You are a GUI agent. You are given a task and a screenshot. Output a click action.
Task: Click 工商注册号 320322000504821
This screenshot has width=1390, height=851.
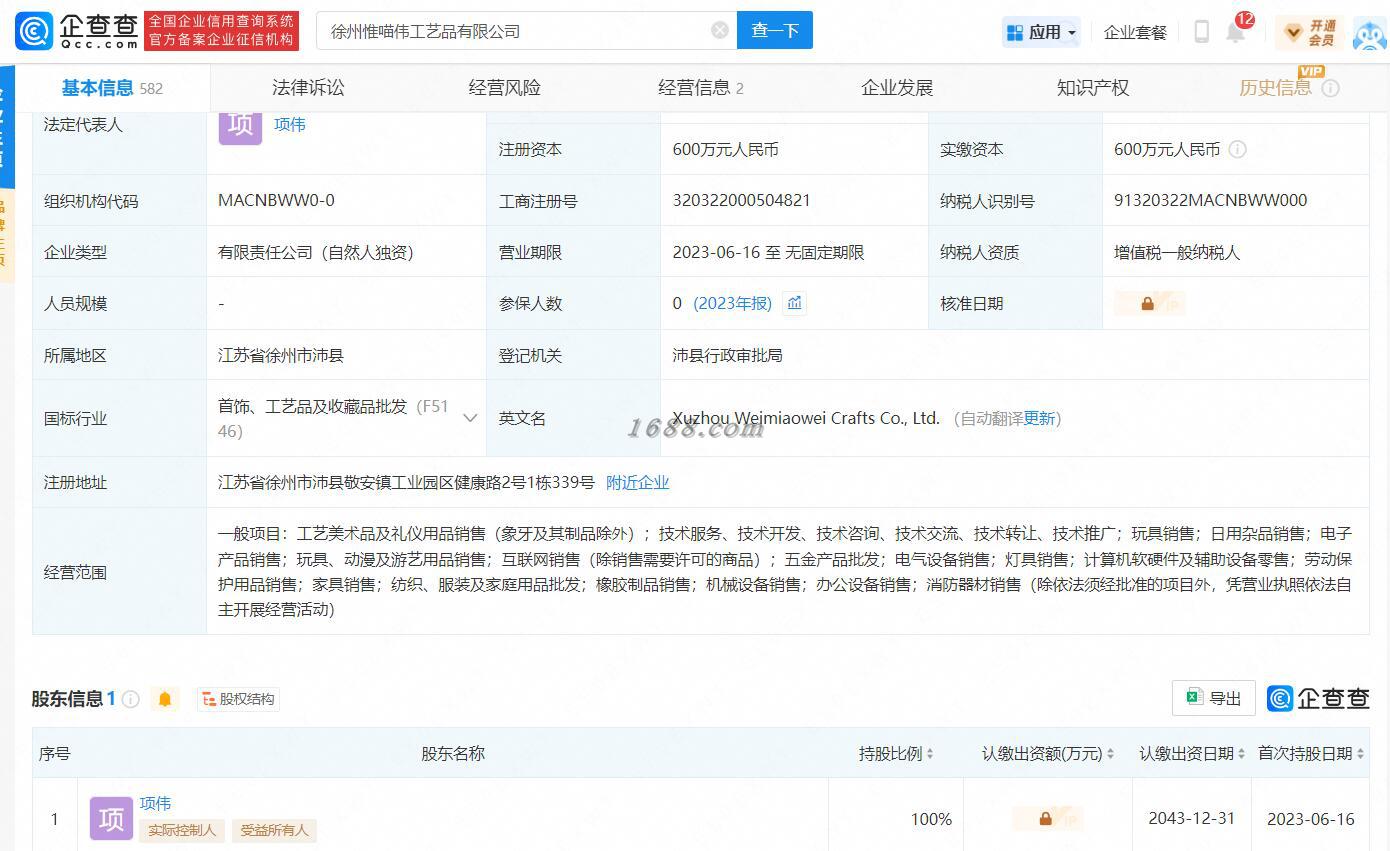tap(742, 200)
